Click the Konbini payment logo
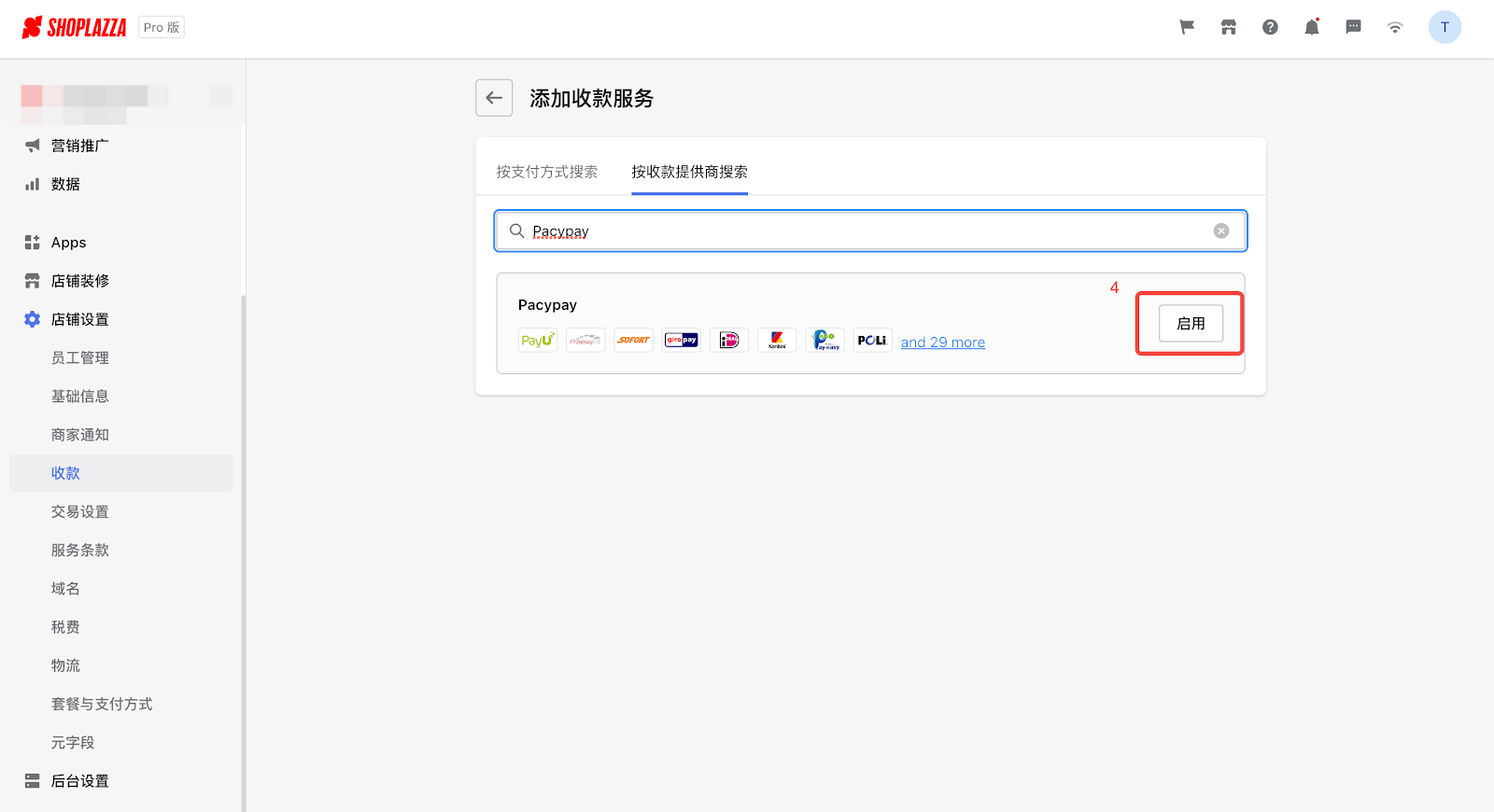This screenshot has height=812, width=1494. [777, 340]
